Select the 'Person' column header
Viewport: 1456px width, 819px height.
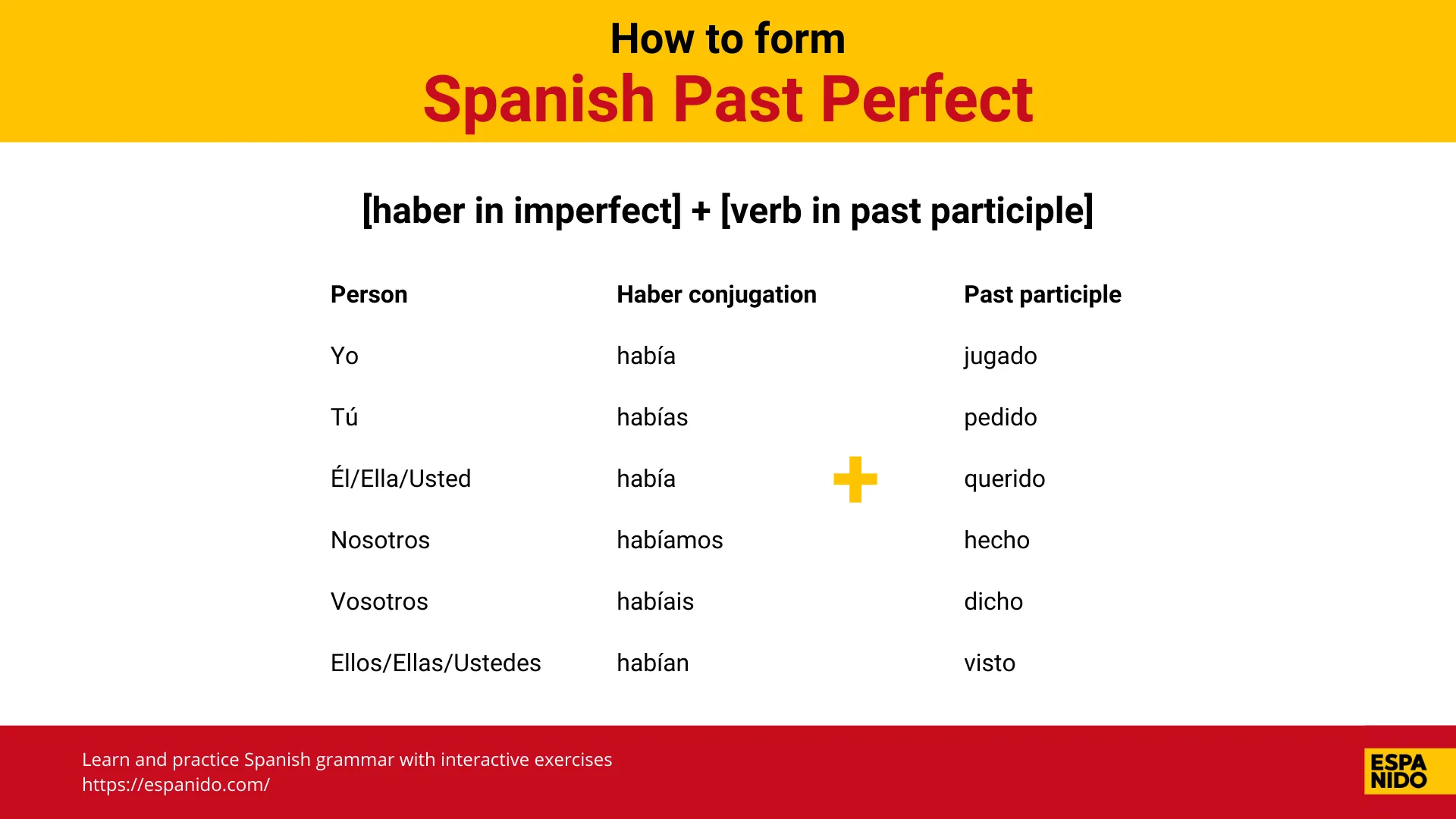coord(370,294)
